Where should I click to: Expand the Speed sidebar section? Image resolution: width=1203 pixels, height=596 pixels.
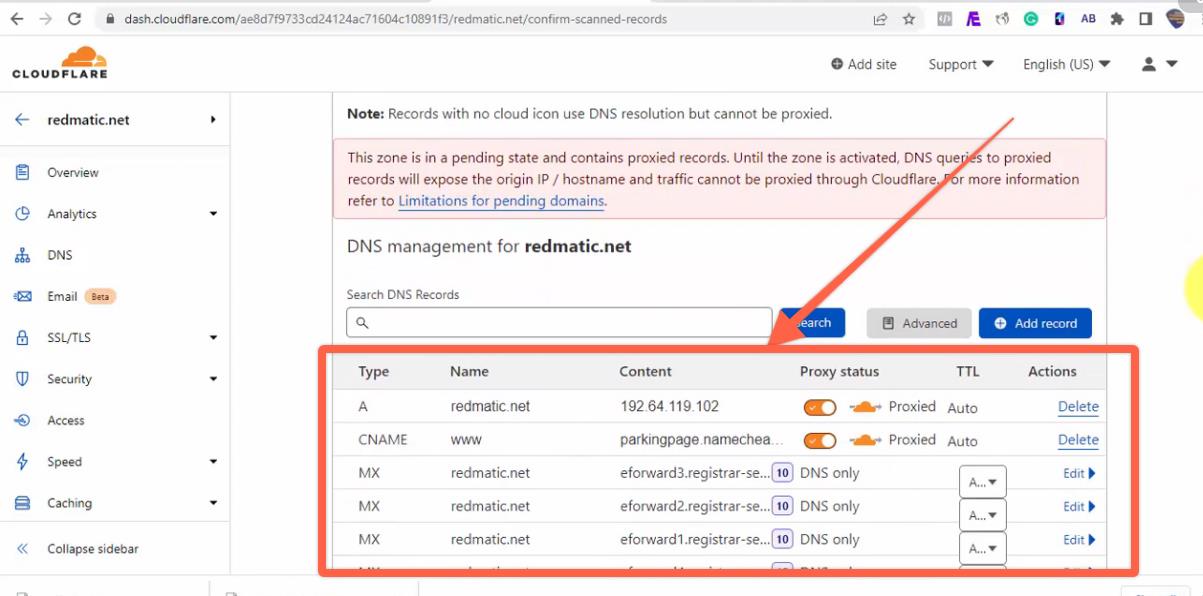213,462
